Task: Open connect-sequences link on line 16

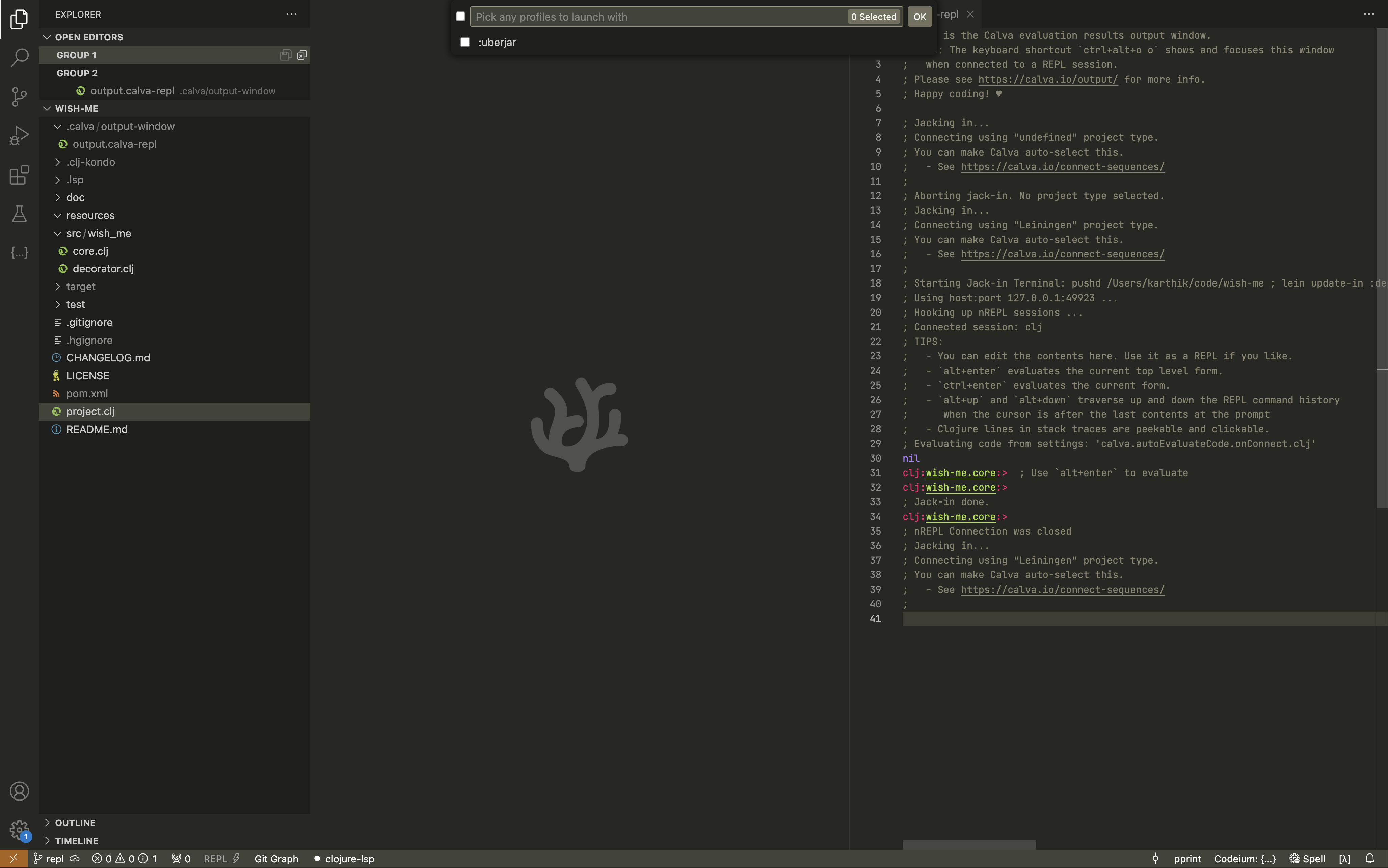Action: tap(1063, 254)
